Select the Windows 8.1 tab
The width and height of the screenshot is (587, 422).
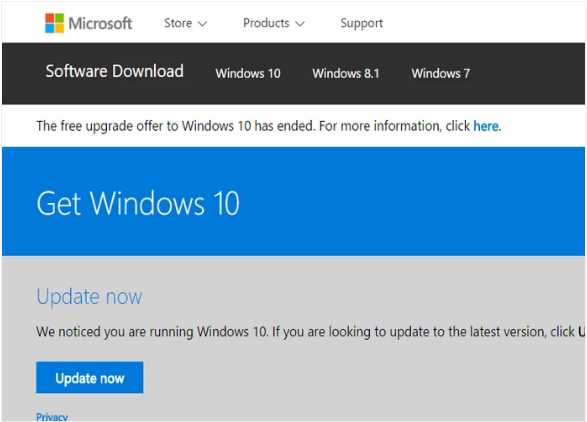point(346,73)
